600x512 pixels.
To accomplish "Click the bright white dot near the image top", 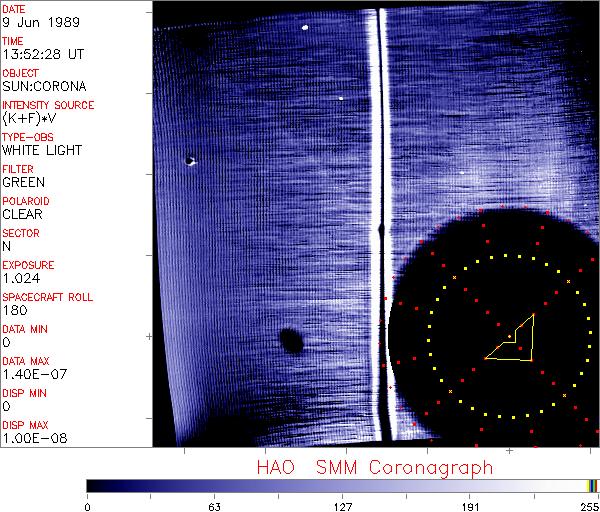I will (x=304, y=28).
